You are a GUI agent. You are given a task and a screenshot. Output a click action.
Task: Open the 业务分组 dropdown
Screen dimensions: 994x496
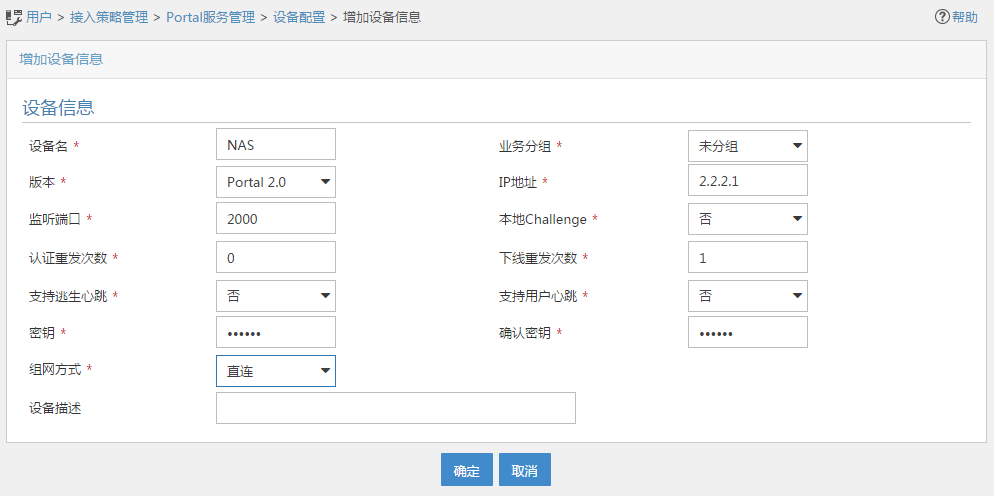pyautogui.click(x=747, y=146)
